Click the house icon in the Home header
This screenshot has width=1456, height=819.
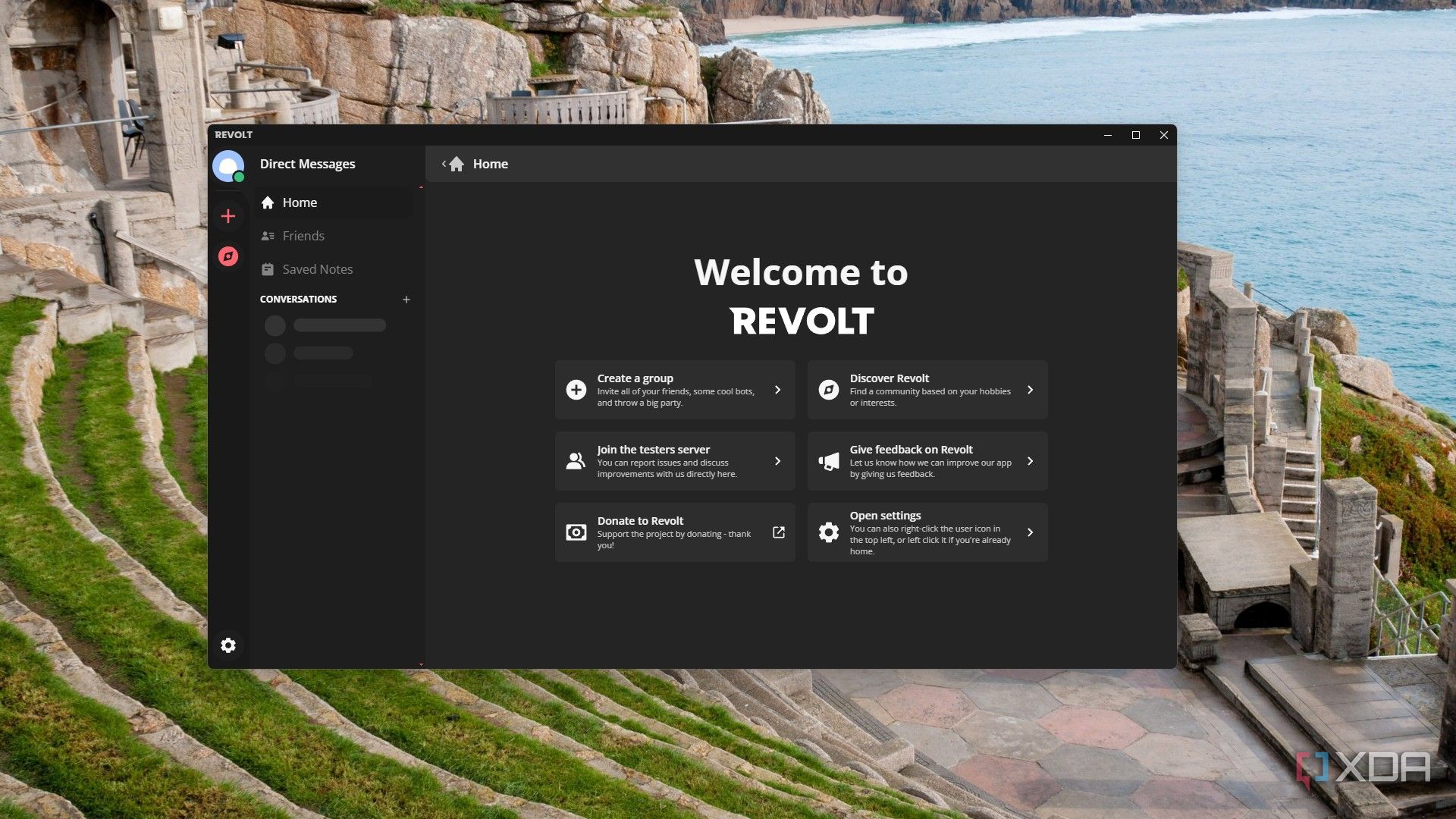(457, 164)
